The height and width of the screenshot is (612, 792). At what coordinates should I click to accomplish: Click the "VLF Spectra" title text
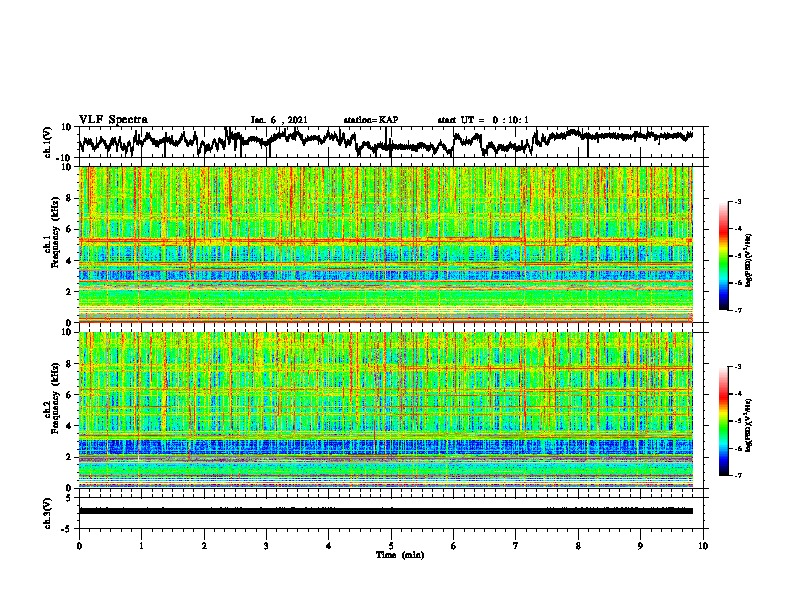click(113, 120)
